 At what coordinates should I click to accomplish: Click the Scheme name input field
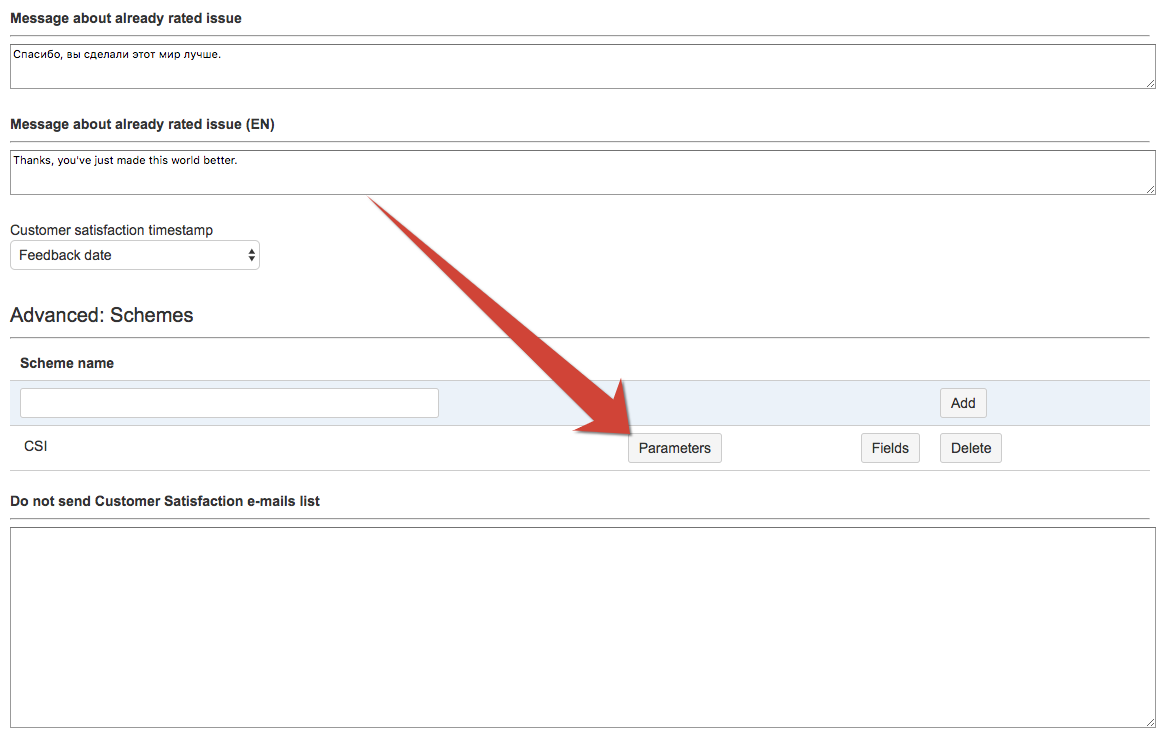coord(229,403)
